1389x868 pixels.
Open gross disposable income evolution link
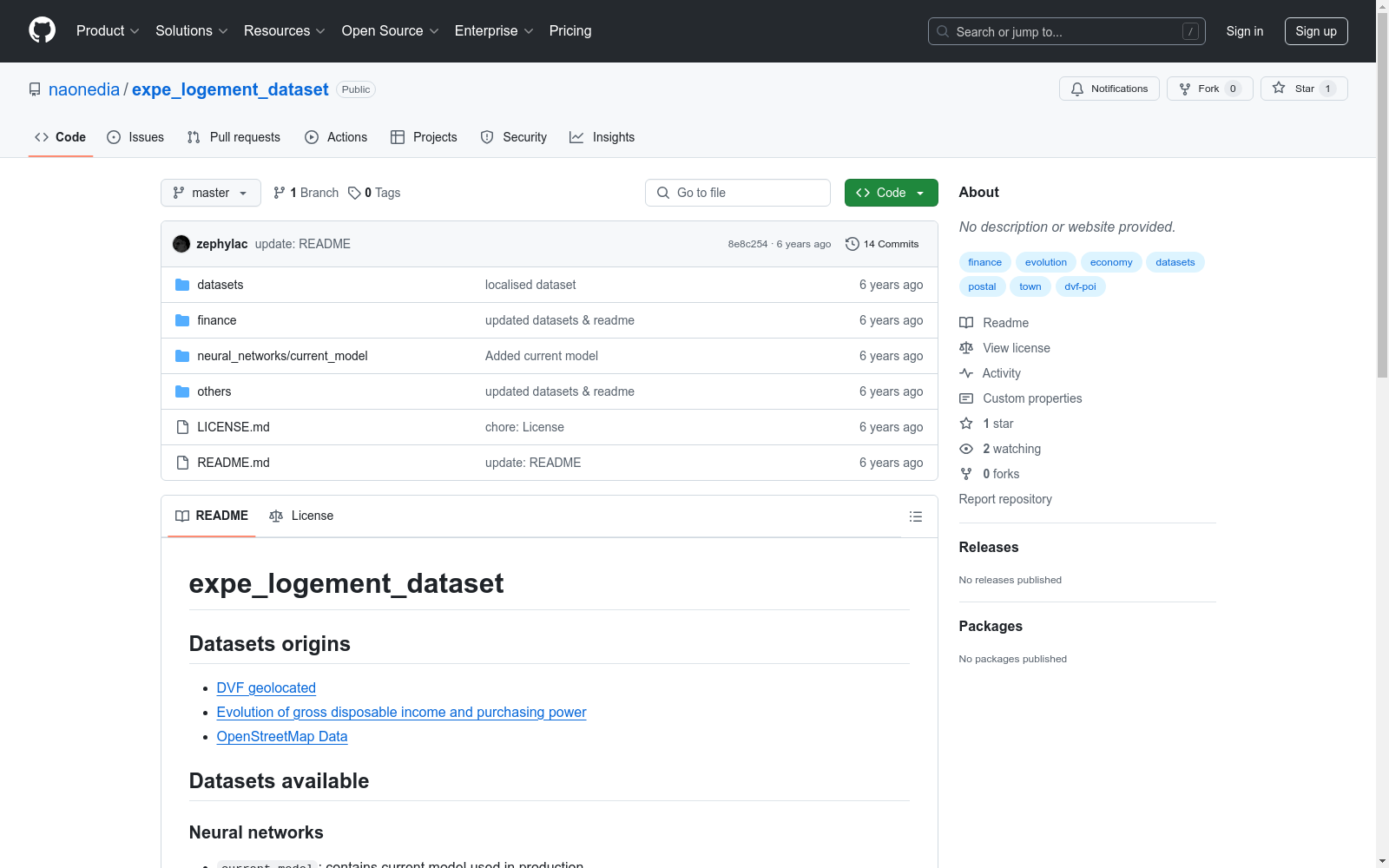pyautogui.click(x=402, y=712)
